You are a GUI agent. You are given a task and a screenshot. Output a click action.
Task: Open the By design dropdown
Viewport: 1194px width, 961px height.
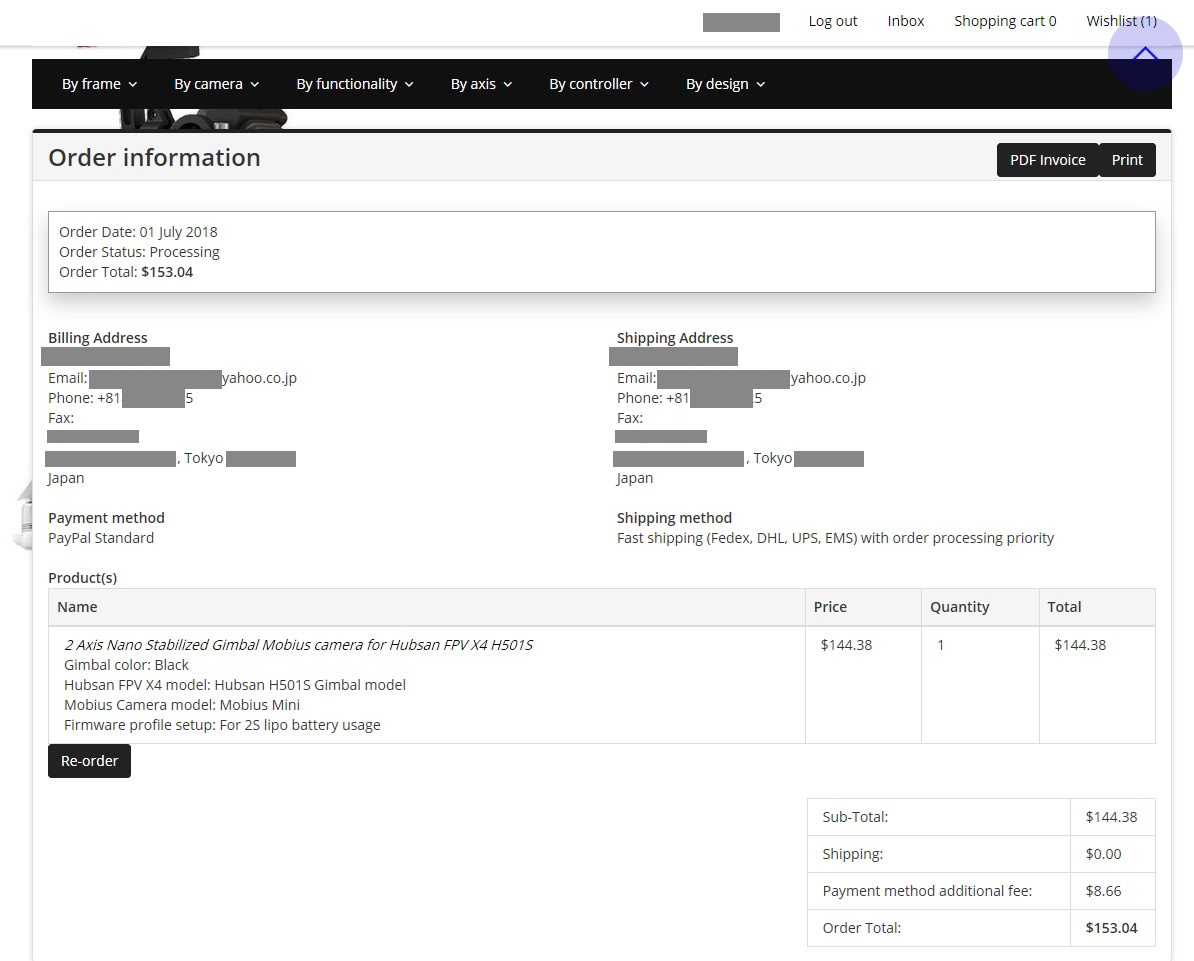[725, 84]
